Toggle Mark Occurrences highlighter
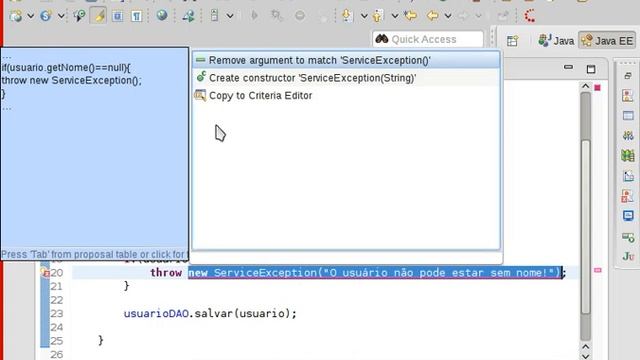The width and height of the screenshot is (640, 360). coord(98,16)
